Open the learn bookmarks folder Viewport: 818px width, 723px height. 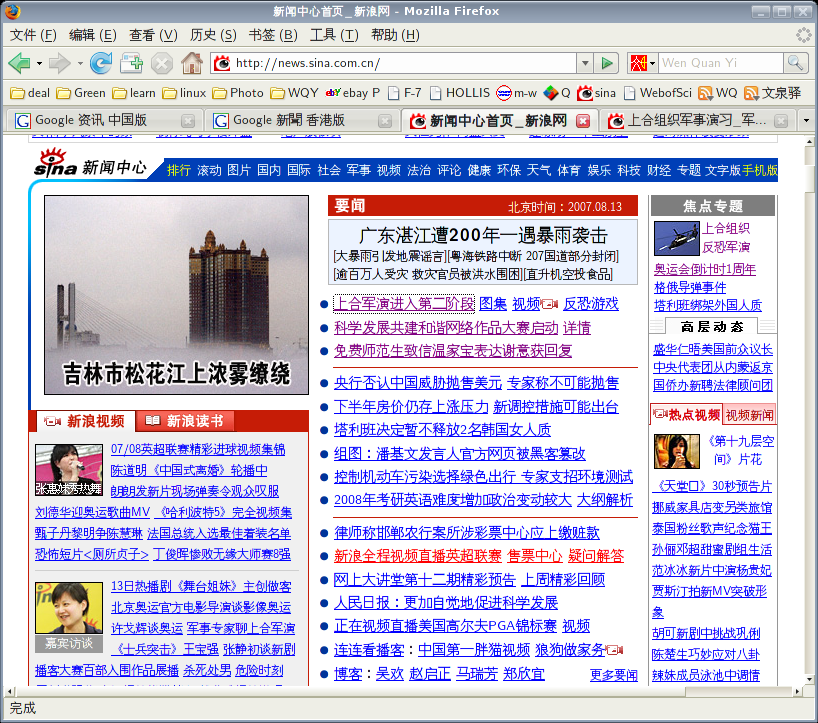[x=134, y=93]
